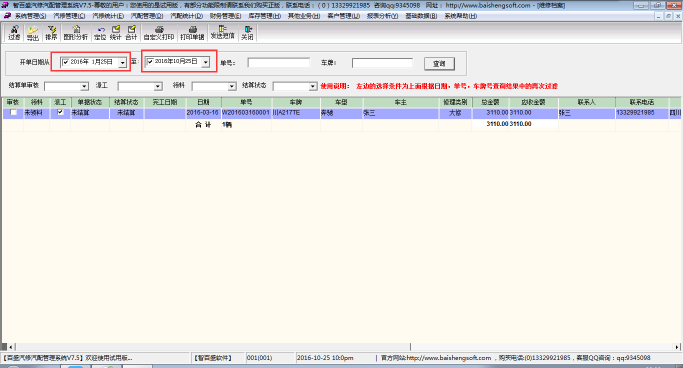Open 图形分析 chart analysis from toolbar
This screenshot has width=683, height=368.
tap(76, 33)
